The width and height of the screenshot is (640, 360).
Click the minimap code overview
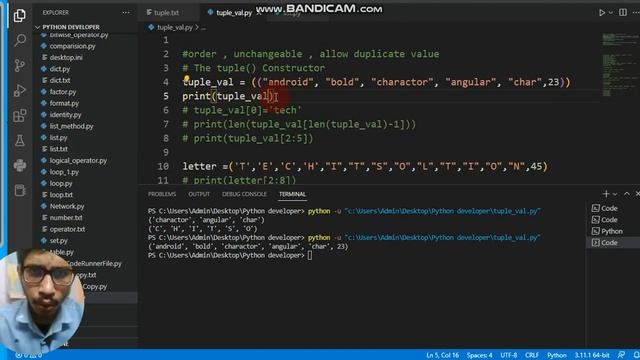(x=620, y=65)
